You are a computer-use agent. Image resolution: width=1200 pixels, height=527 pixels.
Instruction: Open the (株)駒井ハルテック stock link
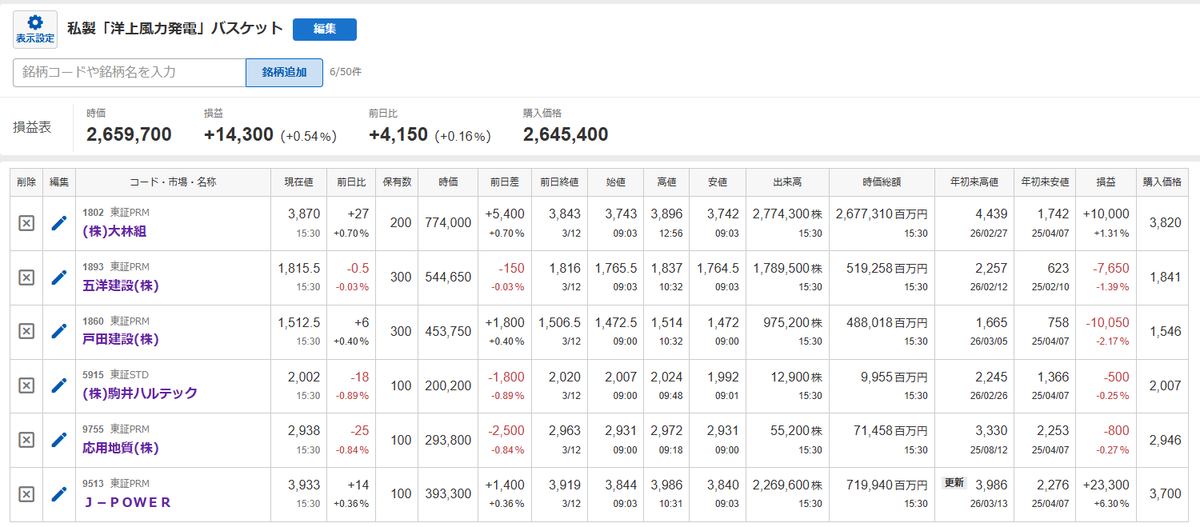coord(139,393)
